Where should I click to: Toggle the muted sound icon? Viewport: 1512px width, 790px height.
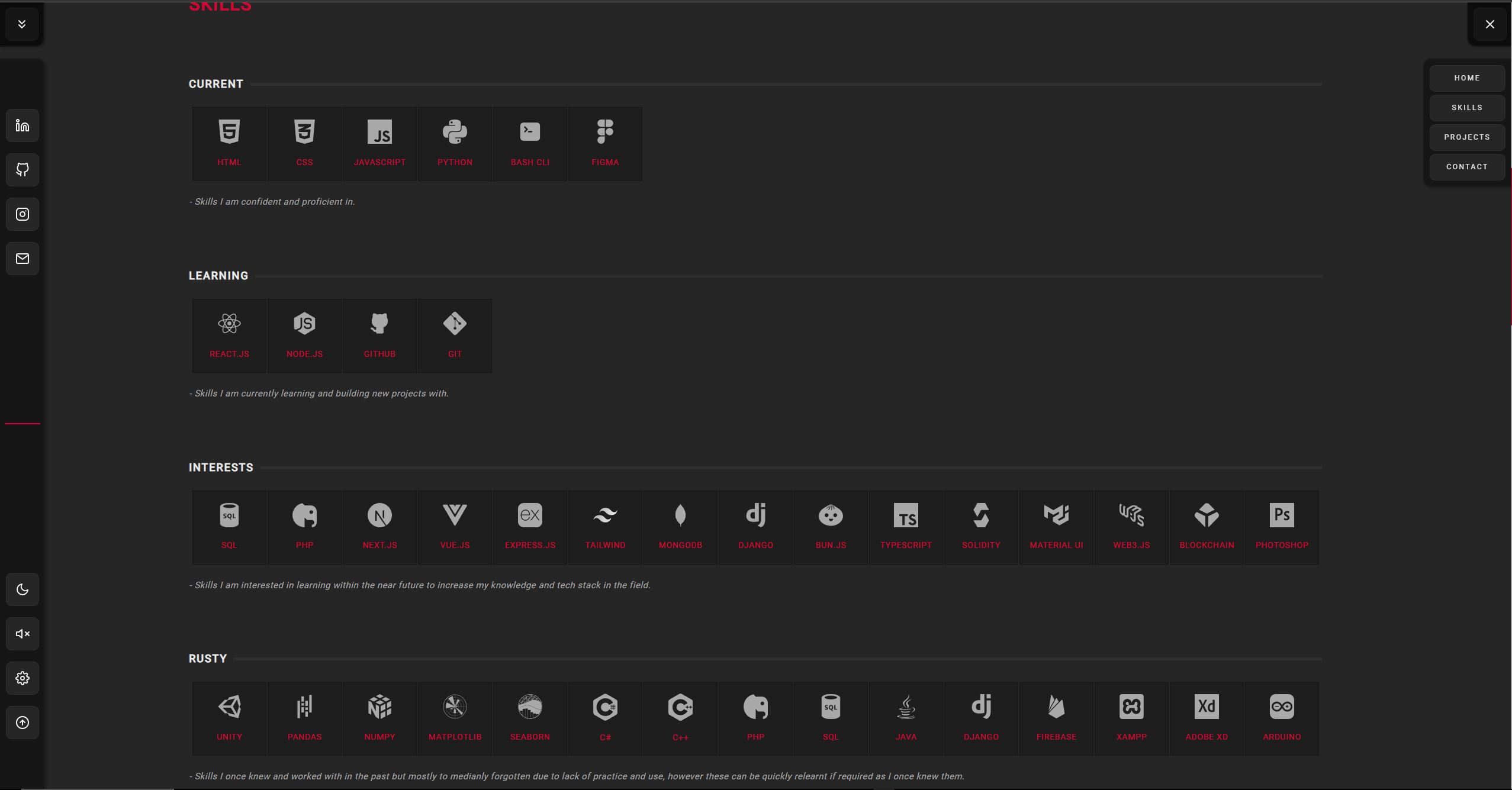(x=22, y=634)
